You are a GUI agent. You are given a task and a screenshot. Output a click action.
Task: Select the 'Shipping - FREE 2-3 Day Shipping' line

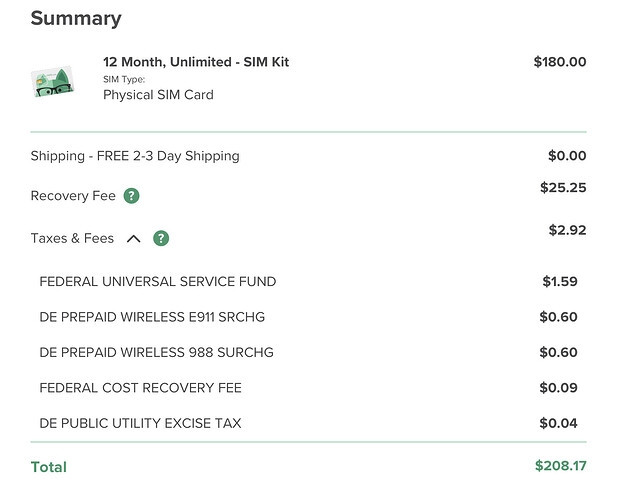pos(135,156)
